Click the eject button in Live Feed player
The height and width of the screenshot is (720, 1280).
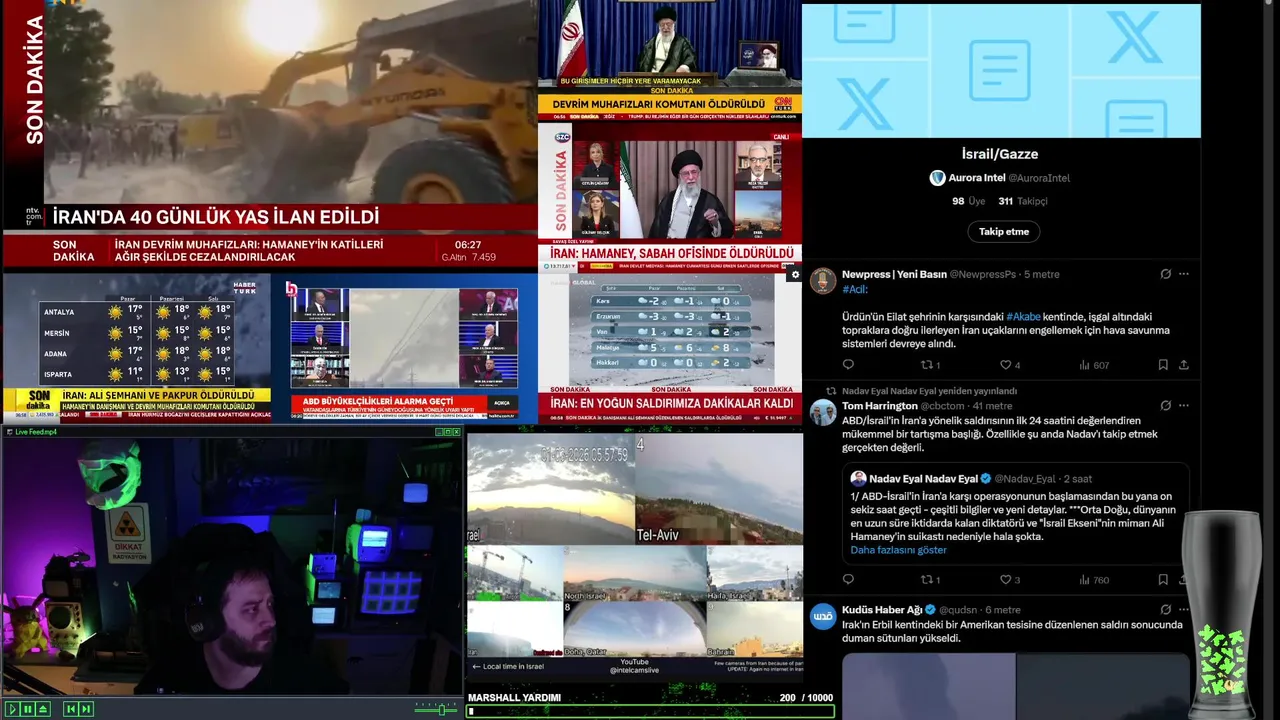(43, 709)
